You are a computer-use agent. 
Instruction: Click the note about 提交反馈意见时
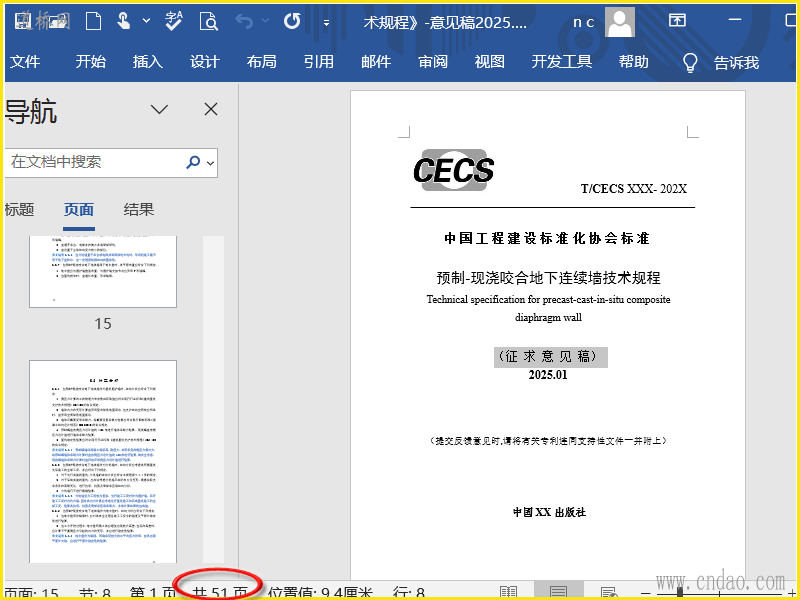[548, 441]
